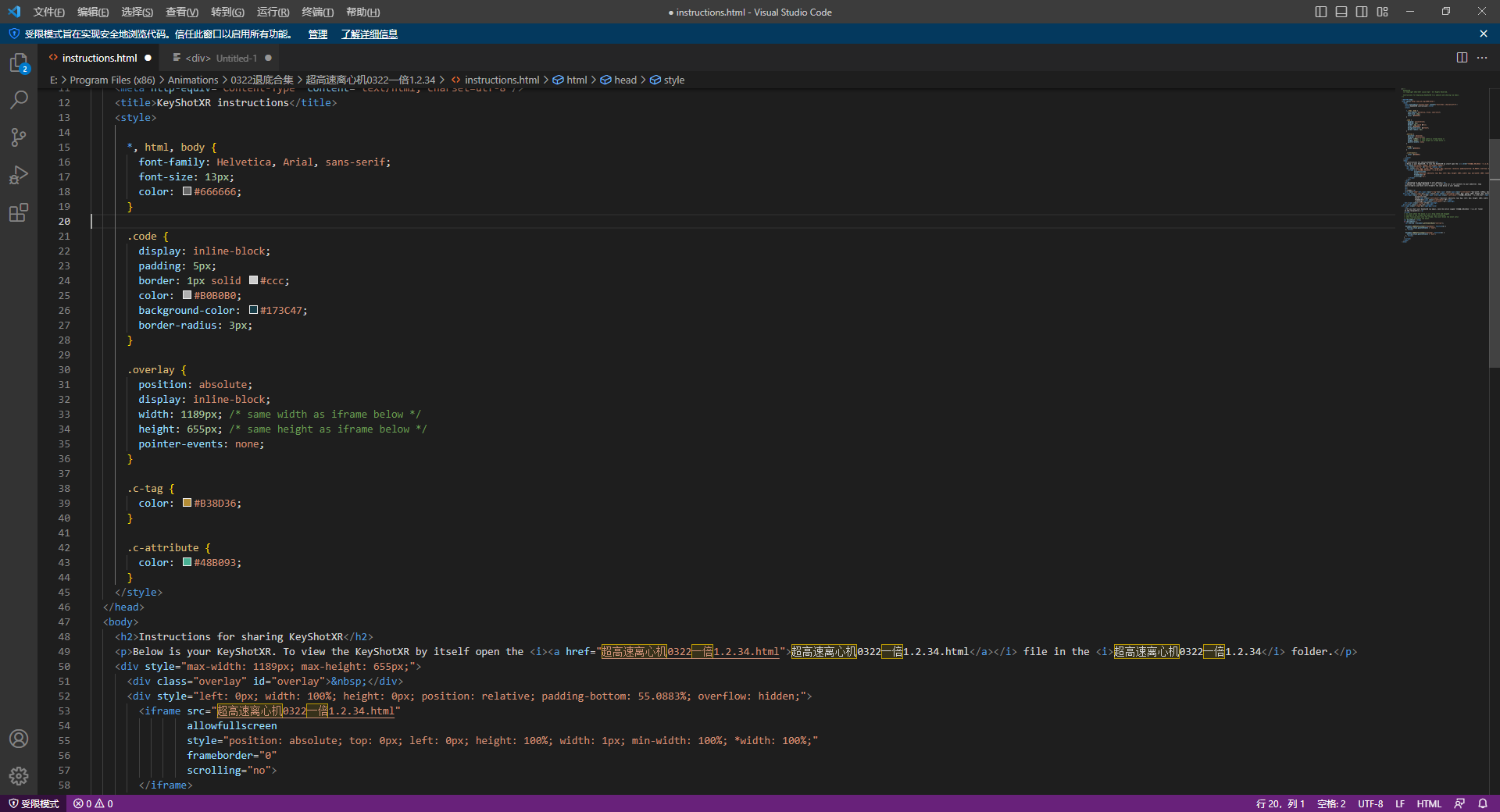This screenshot has height=812, width=1500.
Task: Open the Accounts icon in activity bar
Action: point(19,739)
